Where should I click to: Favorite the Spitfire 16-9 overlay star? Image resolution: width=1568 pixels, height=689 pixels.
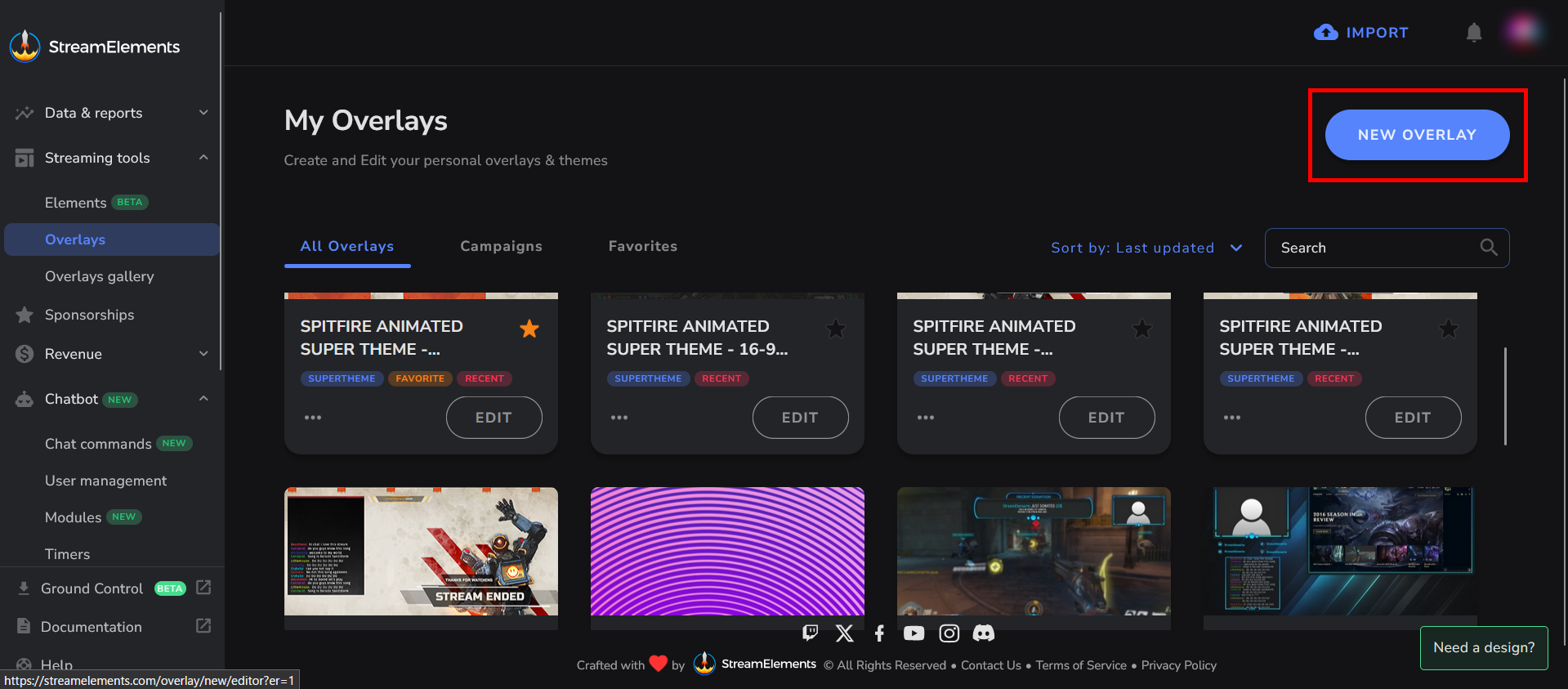click(836, 329)
